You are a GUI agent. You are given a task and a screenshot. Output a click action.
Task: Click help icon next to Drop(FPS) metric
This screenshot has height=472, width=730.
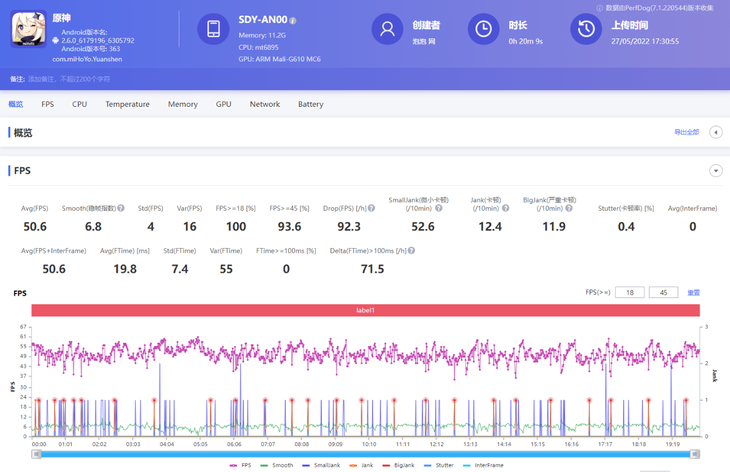tap(371, 209)
